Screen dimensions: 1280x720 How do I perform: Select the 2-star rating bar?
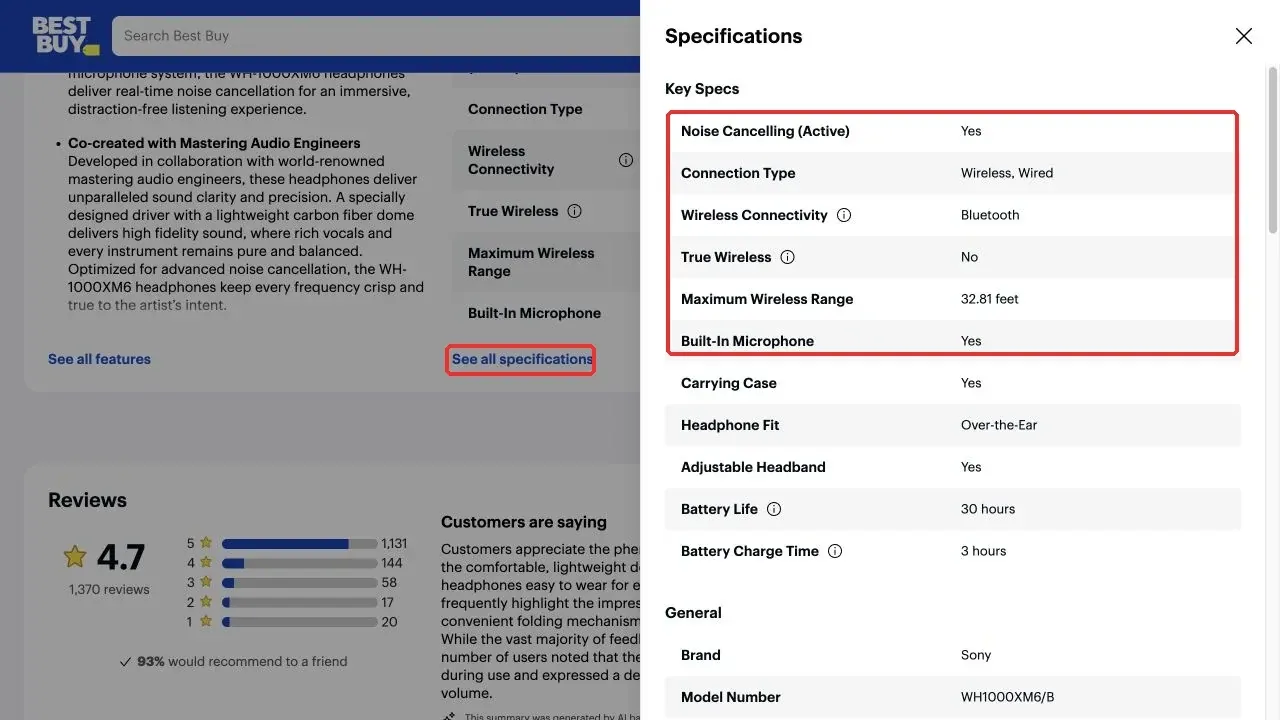(299, 602)
